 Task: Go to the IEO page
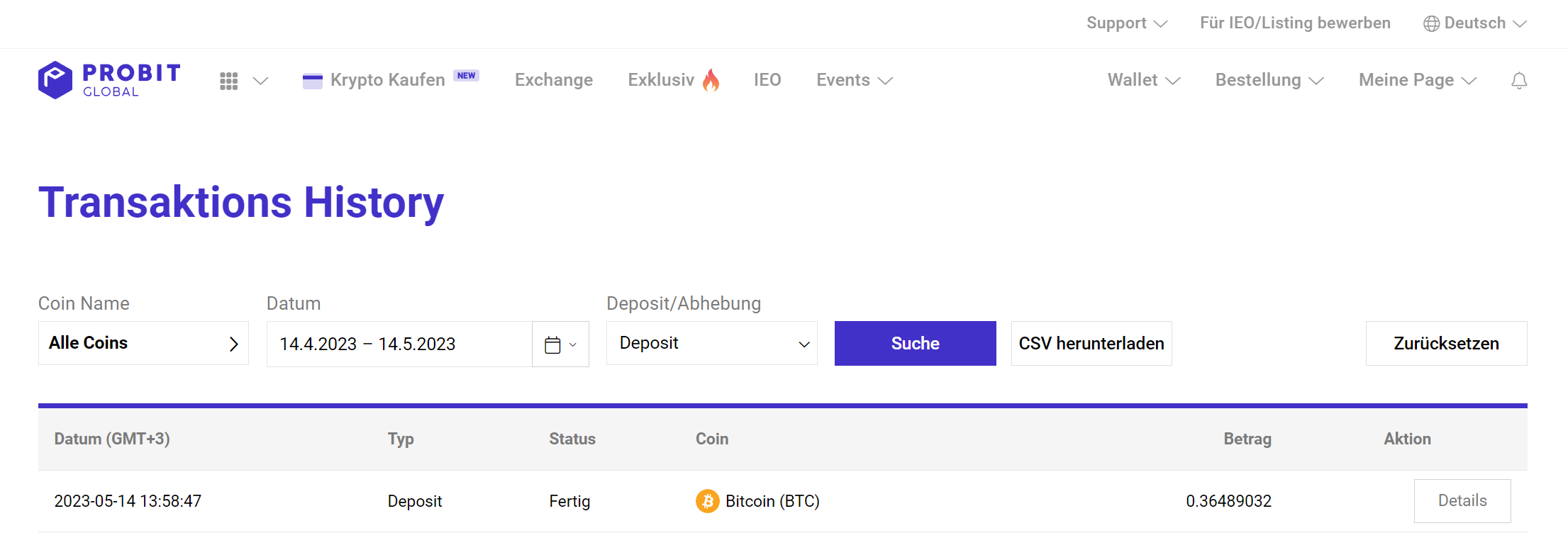pos(767,80)
